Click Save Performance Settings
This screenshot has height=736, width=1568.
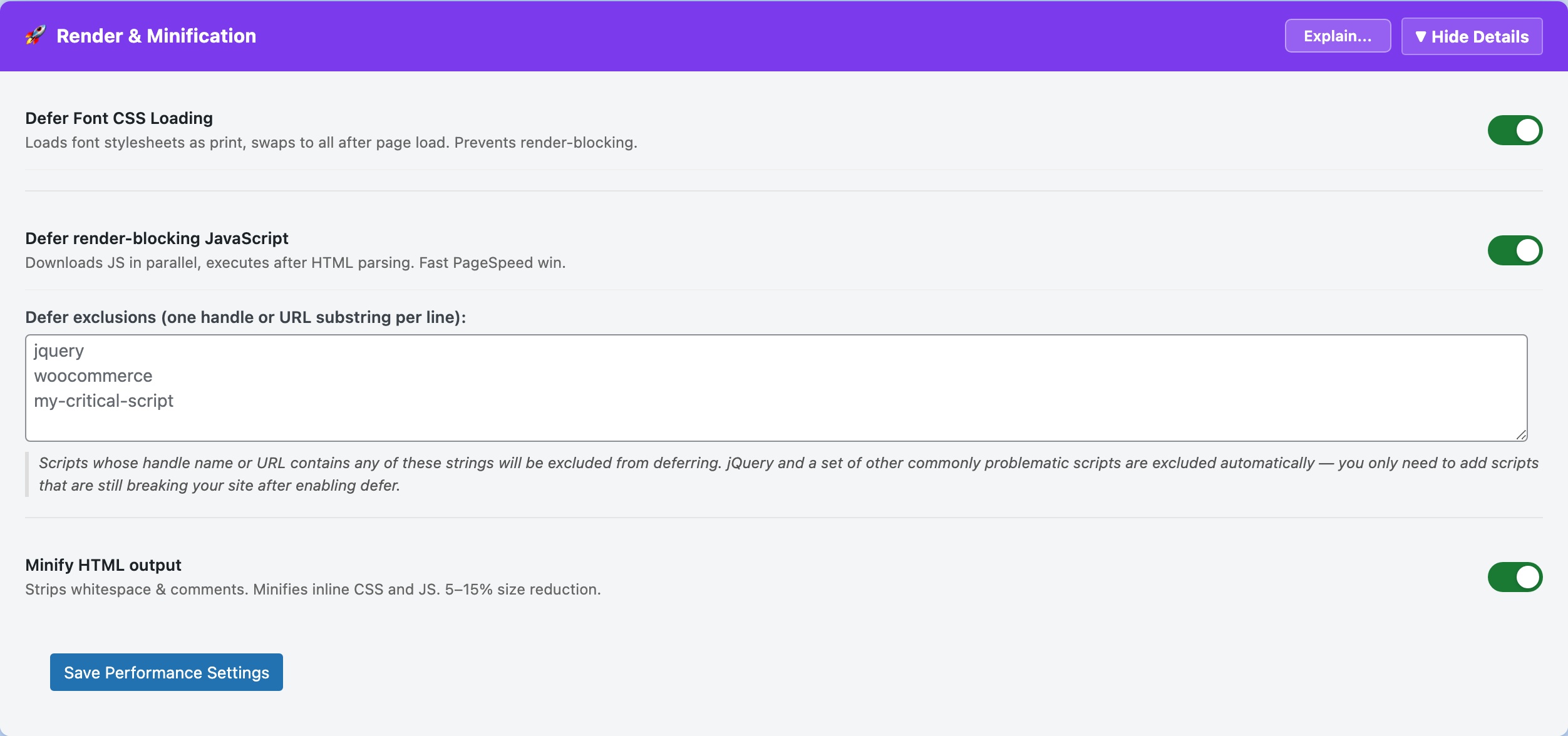click(x=166, y=672)
